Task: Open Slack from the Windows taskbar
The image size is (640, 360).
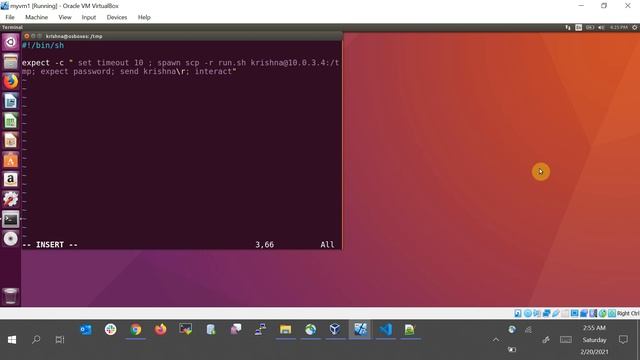Action: click(111, 329)
